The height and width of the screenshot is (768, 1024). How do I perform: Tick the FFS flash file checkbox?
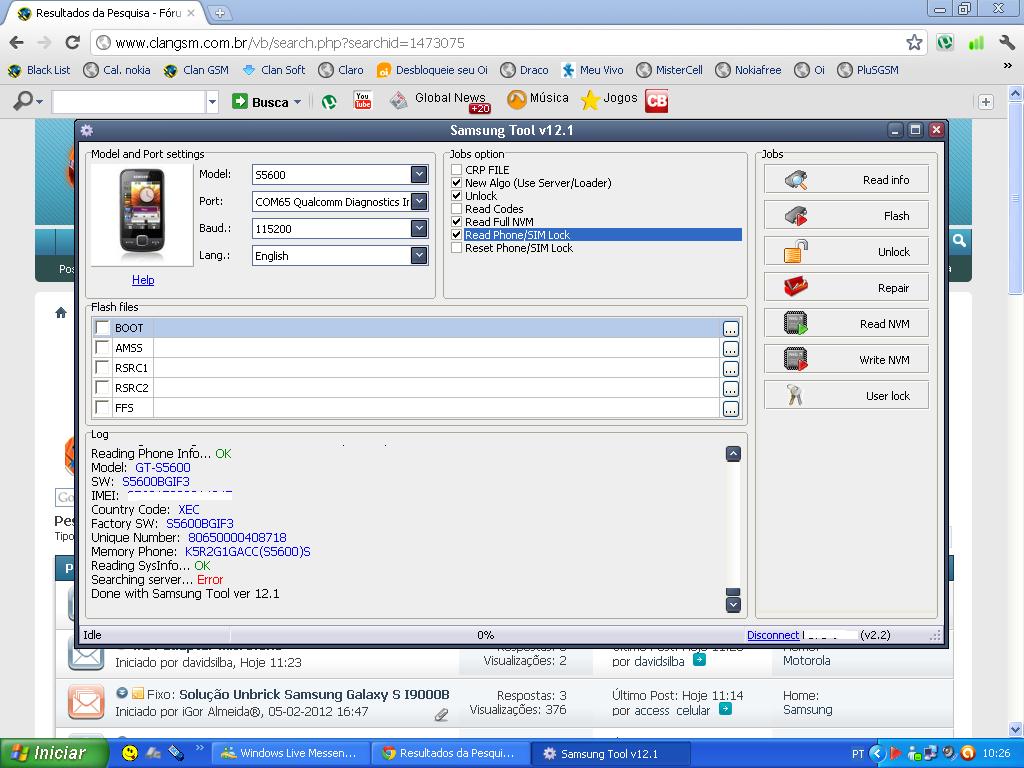pos(103,408)
